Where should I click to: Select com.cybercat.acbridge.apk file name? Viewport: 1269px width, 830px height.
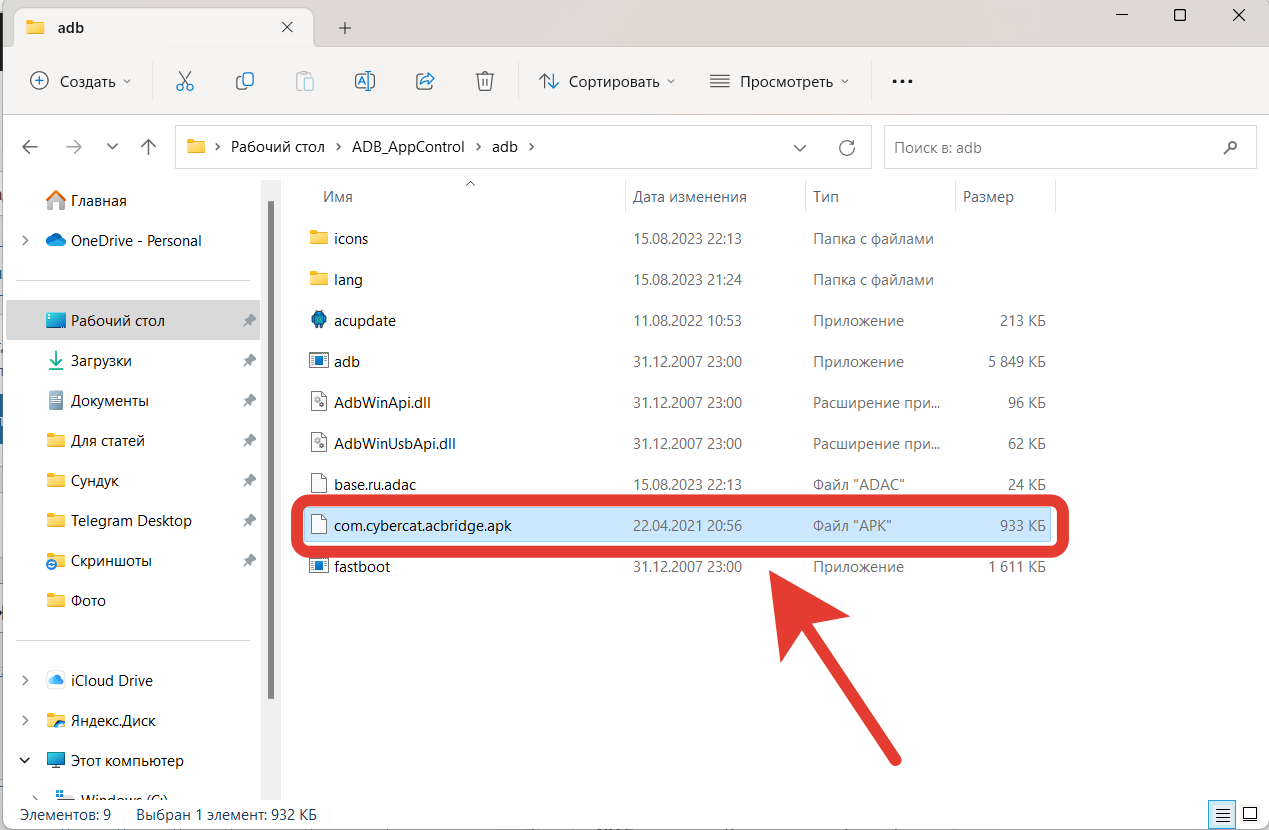pos(423,525)
